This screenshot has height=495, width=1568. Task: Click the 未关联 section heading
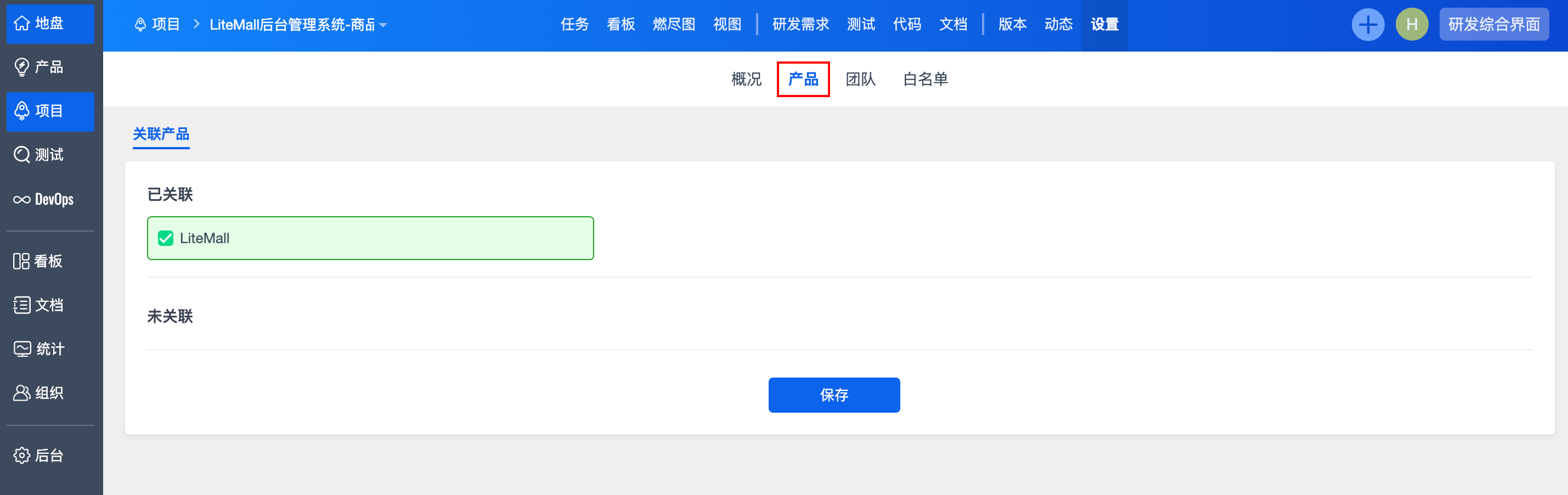[x=170, y=317]
